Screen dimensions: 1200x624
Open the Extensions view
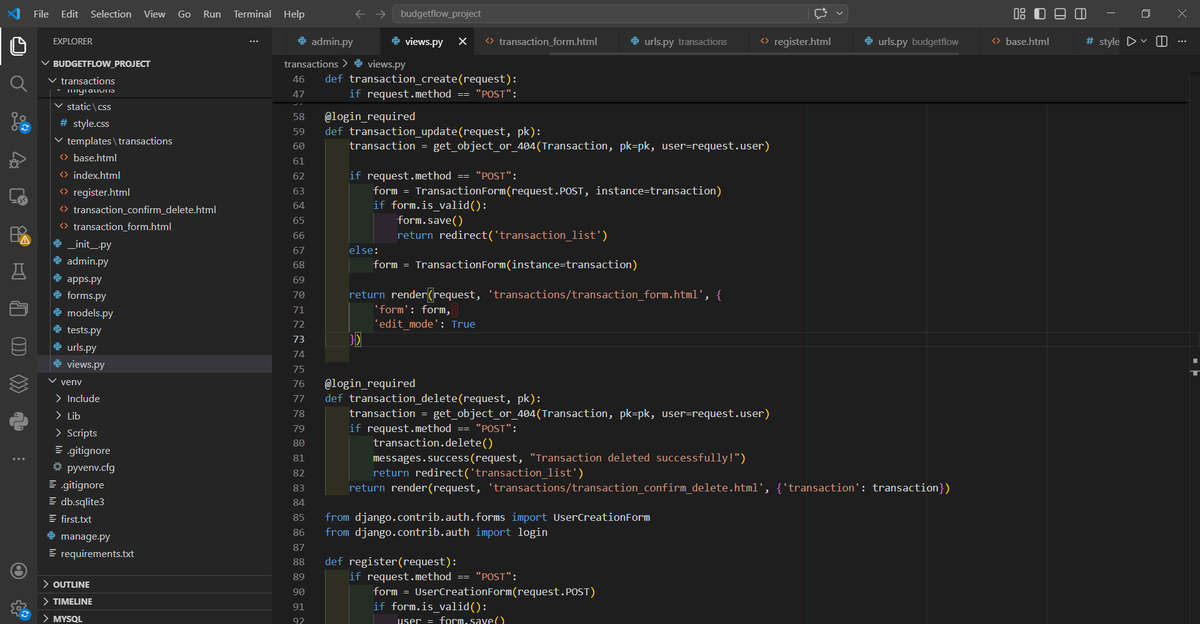pyautogui.click(x=19, y=235)
